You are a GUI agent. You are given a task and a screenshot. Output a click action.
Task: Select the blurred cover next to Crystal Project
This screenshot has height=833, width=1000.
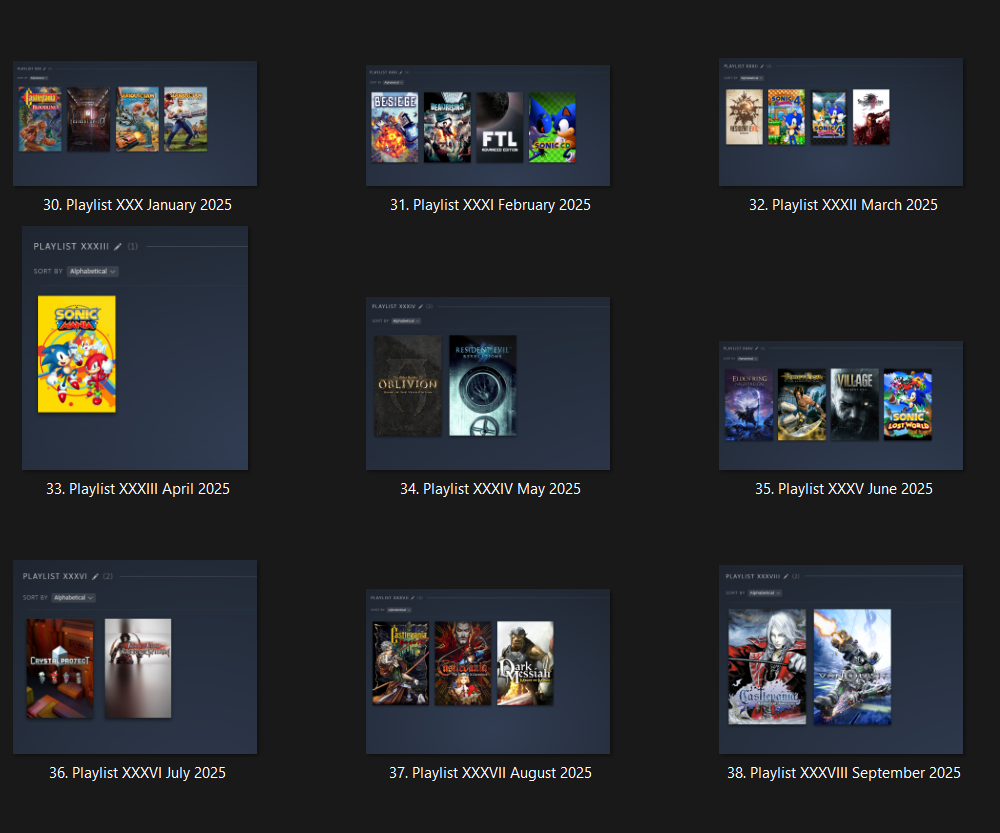point(138,668)
